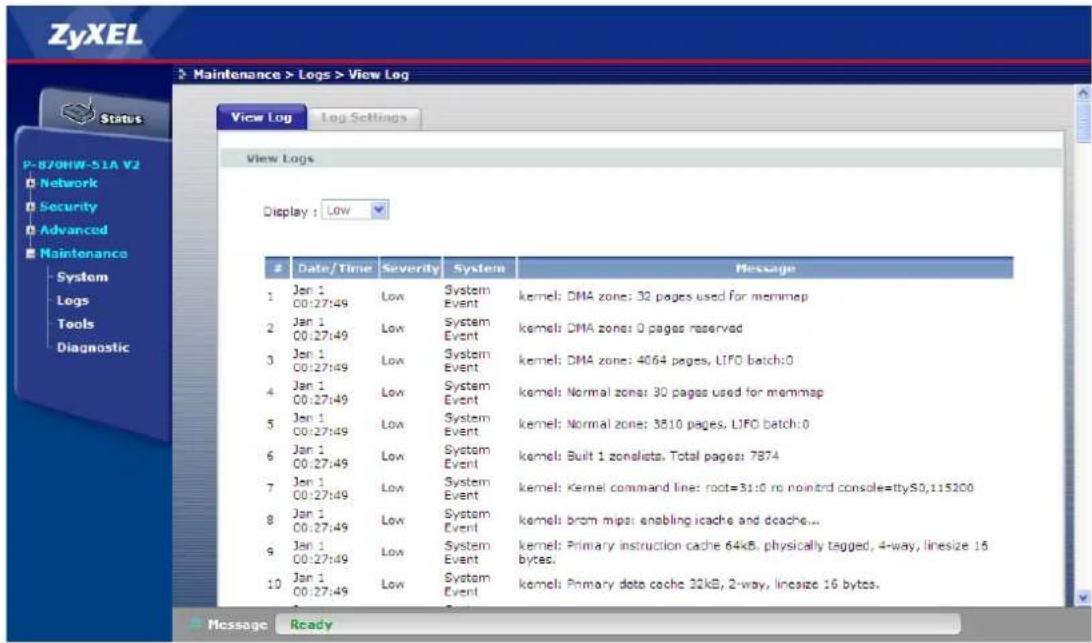
Task: Open Logs under Maintenance
Action: click(x=72, y=300)
